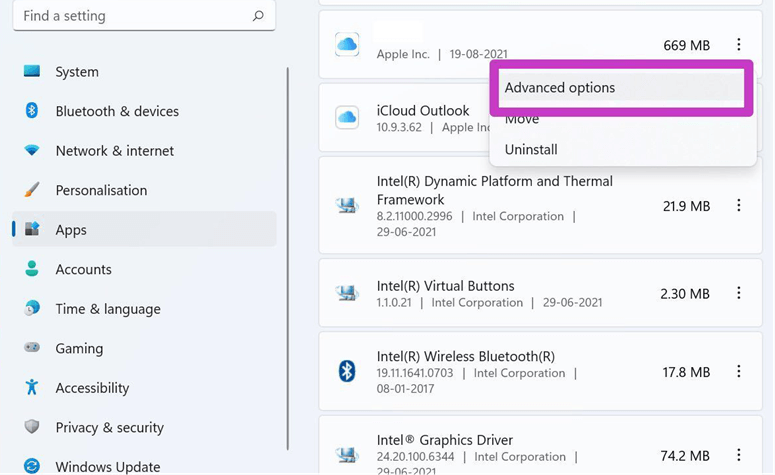775x475 pixels.
Task: Click the Privacy & security shield icon
Action: click(32, 426)
